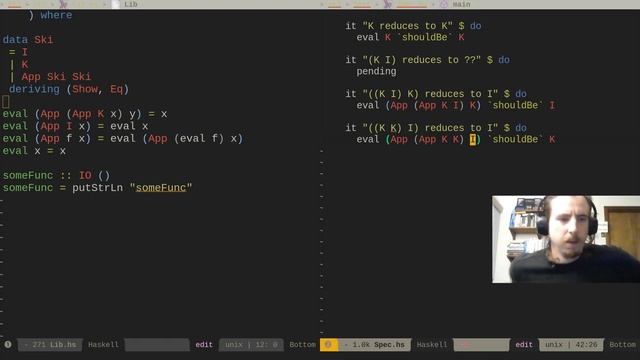Click 'it "(K I) reduces to ??"' line
The height and width of the screenshot is (360, 640).
(427, 60)
